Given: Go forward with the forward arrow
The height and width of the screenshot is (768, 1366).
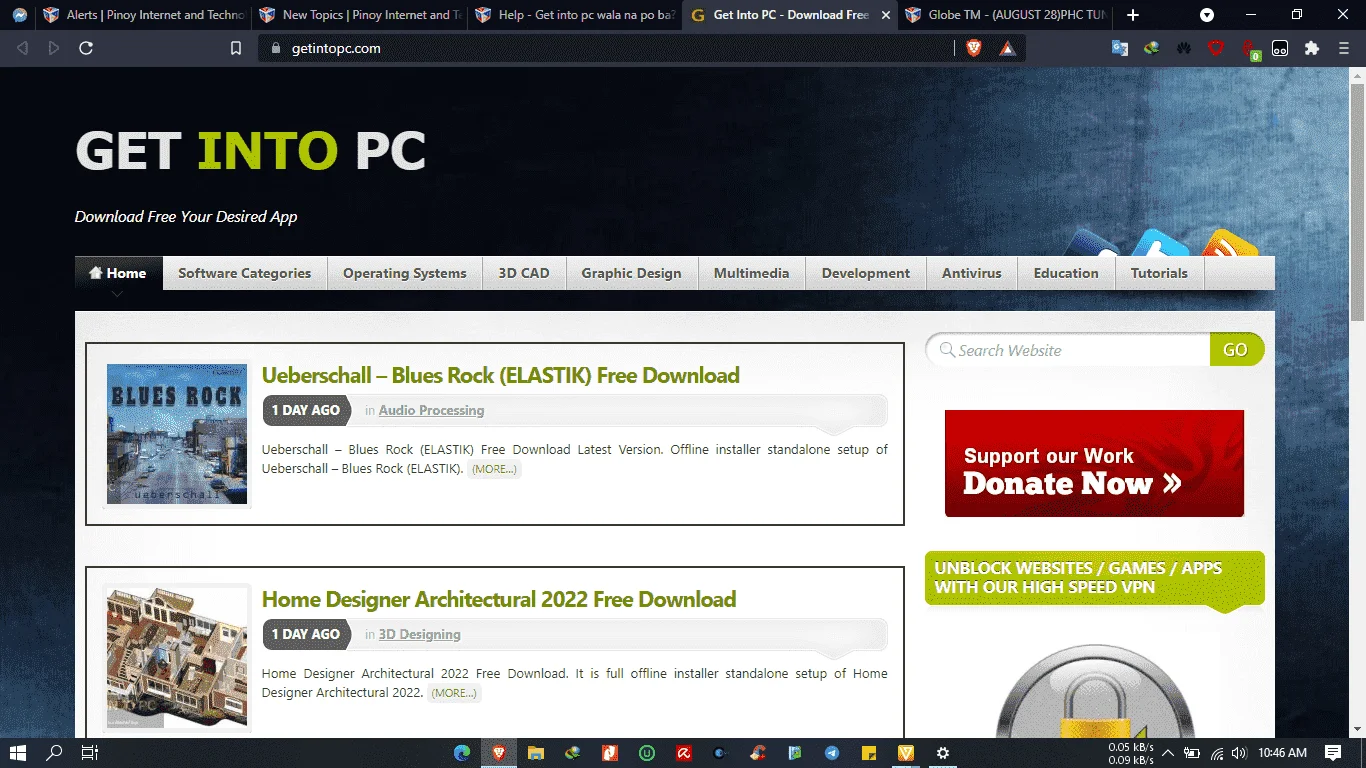Looking at the screenshot, I should coord(54,48).
